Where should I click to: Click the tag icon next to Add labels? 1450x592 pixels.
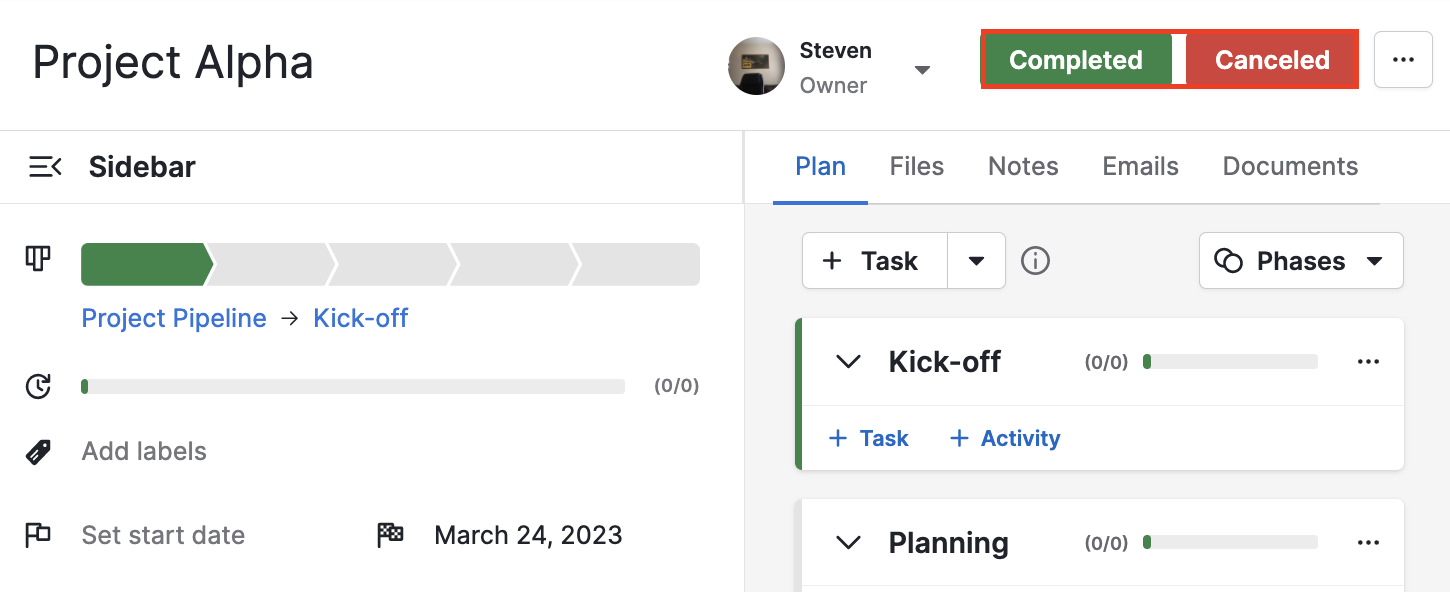pyautogui.click(x=37, y=451)
